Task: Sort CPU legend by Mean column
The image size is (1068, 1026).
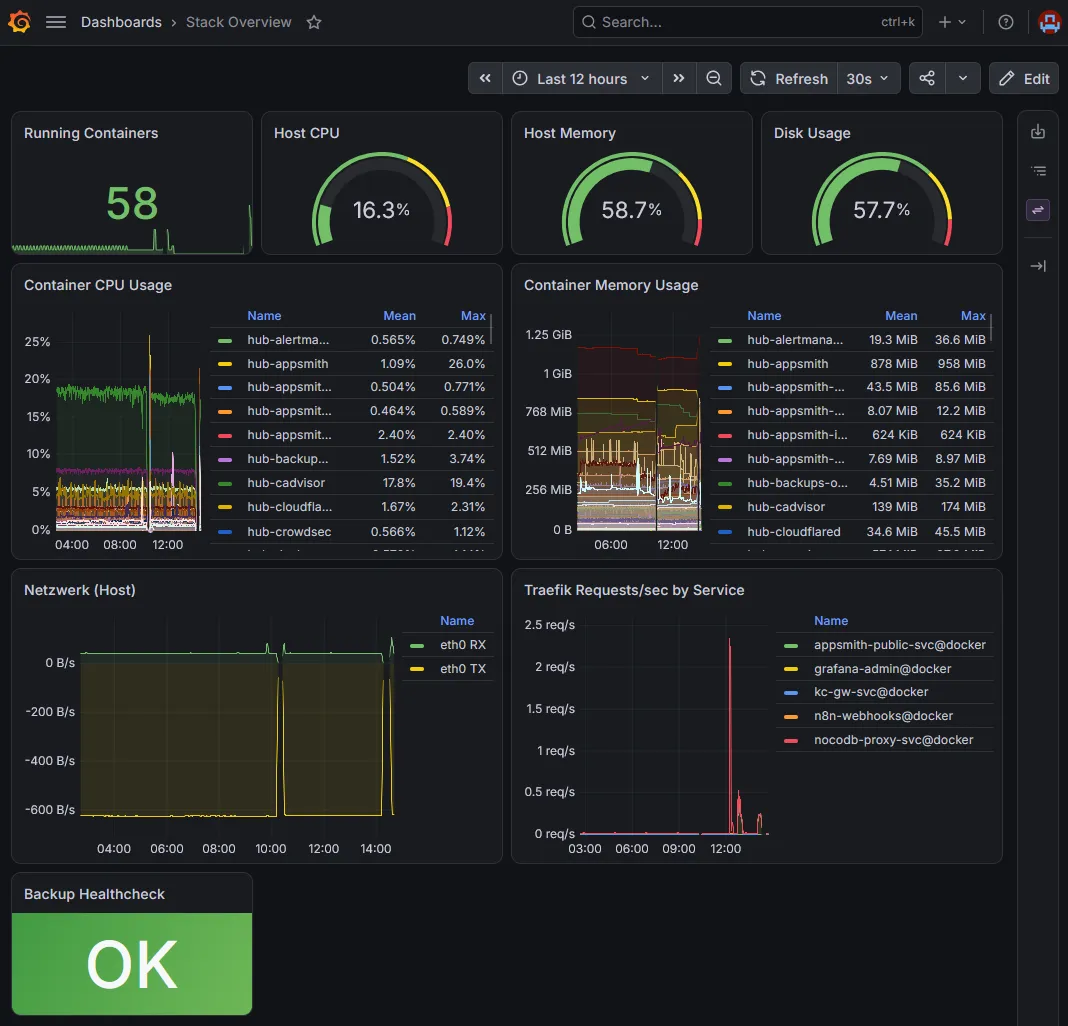Action: 399,315
